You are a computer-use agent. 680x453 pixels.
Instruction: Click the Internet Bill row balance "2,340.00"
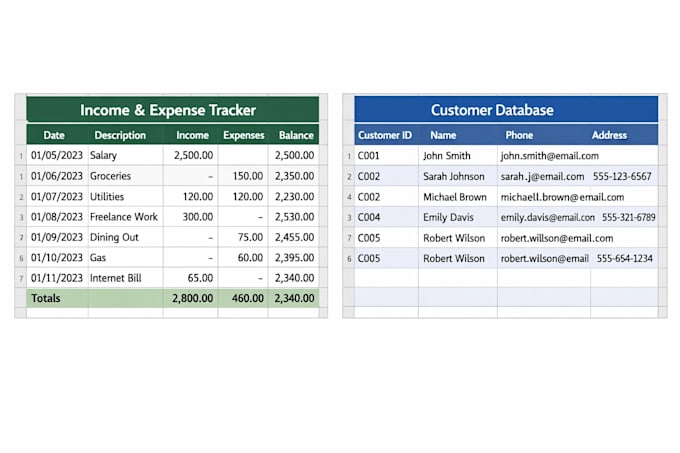point(294,278)
